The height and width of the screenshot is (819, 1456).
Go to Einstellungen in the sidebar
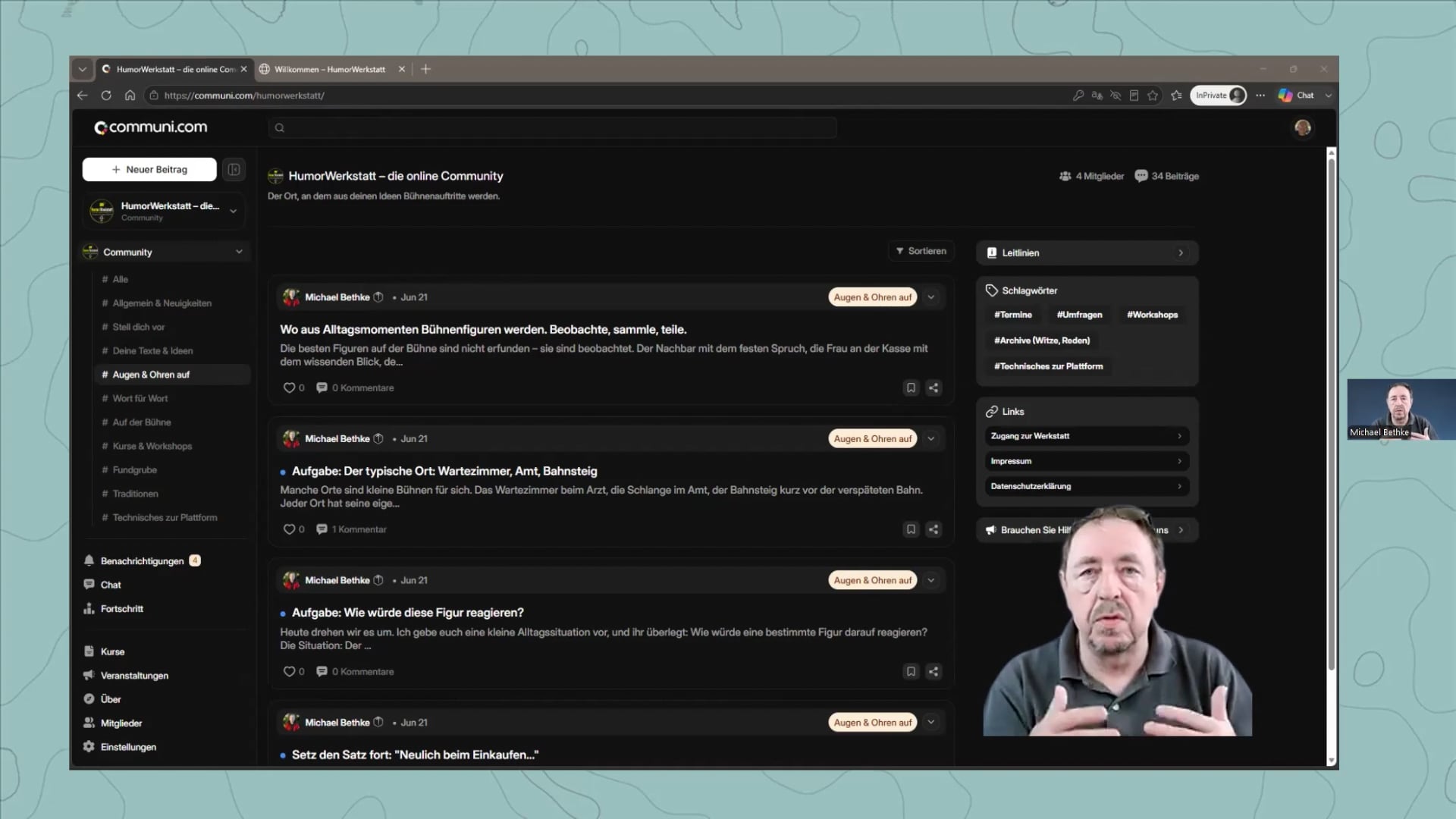pyautogui.click(x=128, y=747)
